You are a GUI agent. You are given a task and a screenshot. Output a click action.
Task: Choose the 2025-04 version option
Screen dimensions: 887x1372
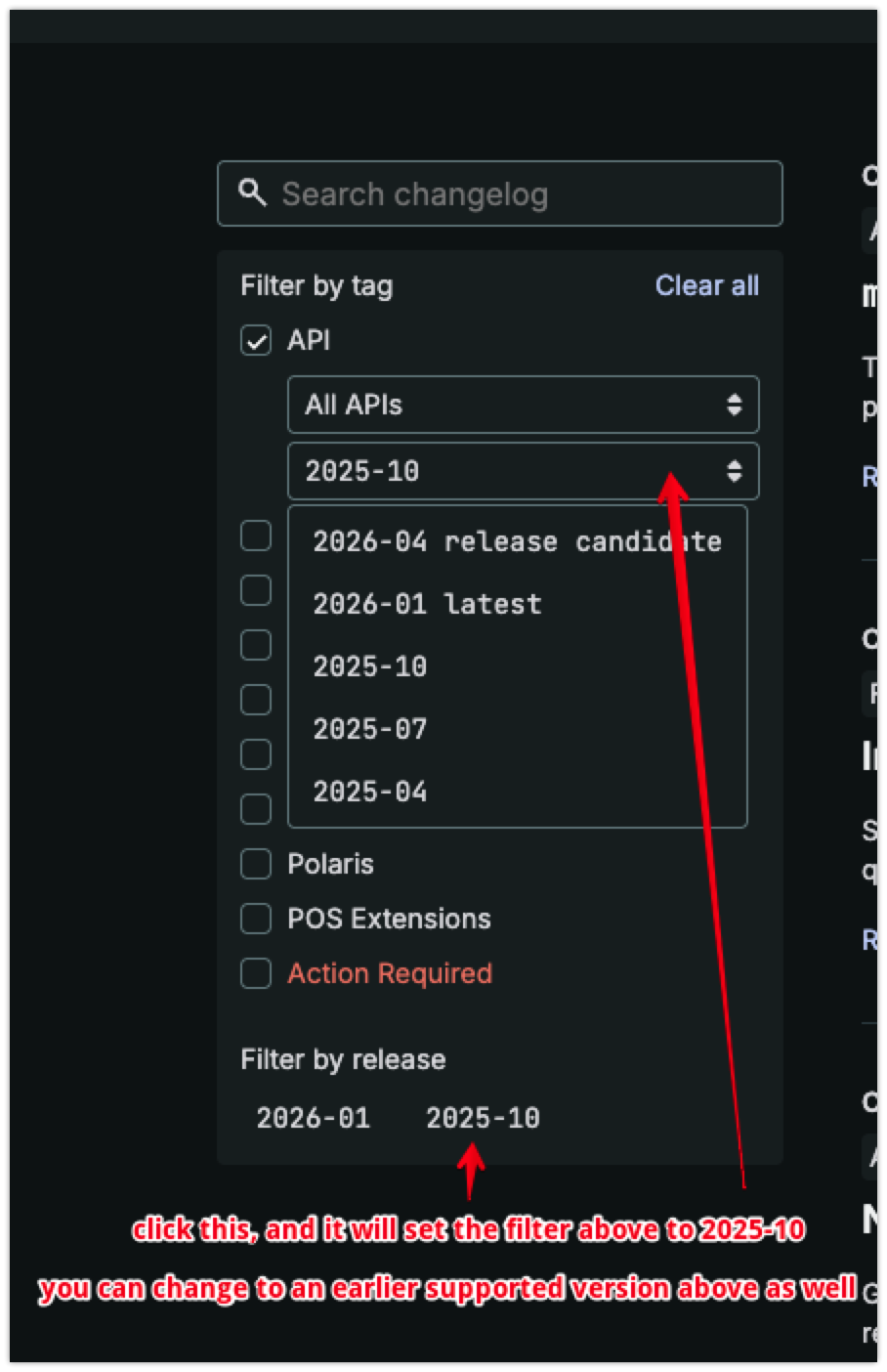[x=370, y=792]
